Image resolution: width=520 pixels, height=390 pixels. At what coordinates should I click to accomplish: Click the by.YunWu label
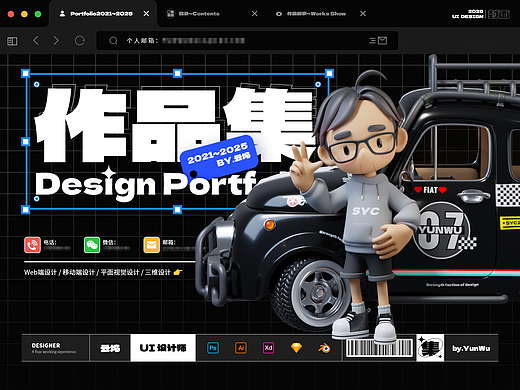[471, 348]
